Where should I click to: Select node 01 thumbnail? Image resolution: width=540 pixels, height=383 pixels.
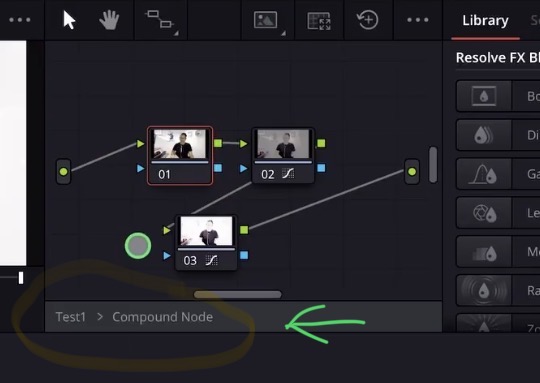pos(180,144)
